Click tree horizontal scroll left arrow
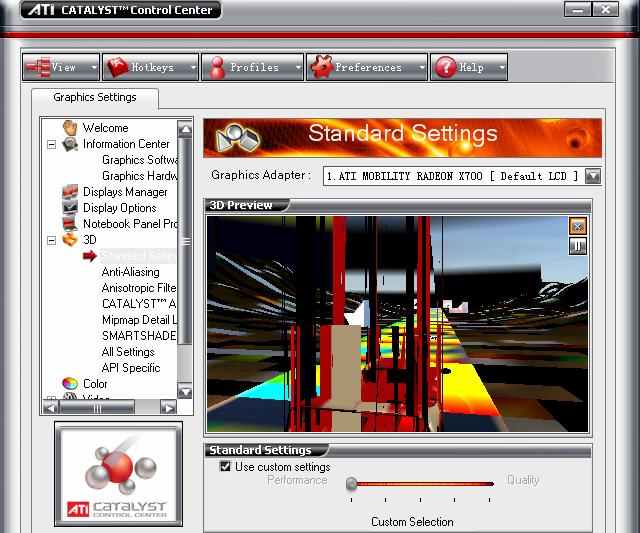Screen dimensions: 640x533 [x=51, y=407]
